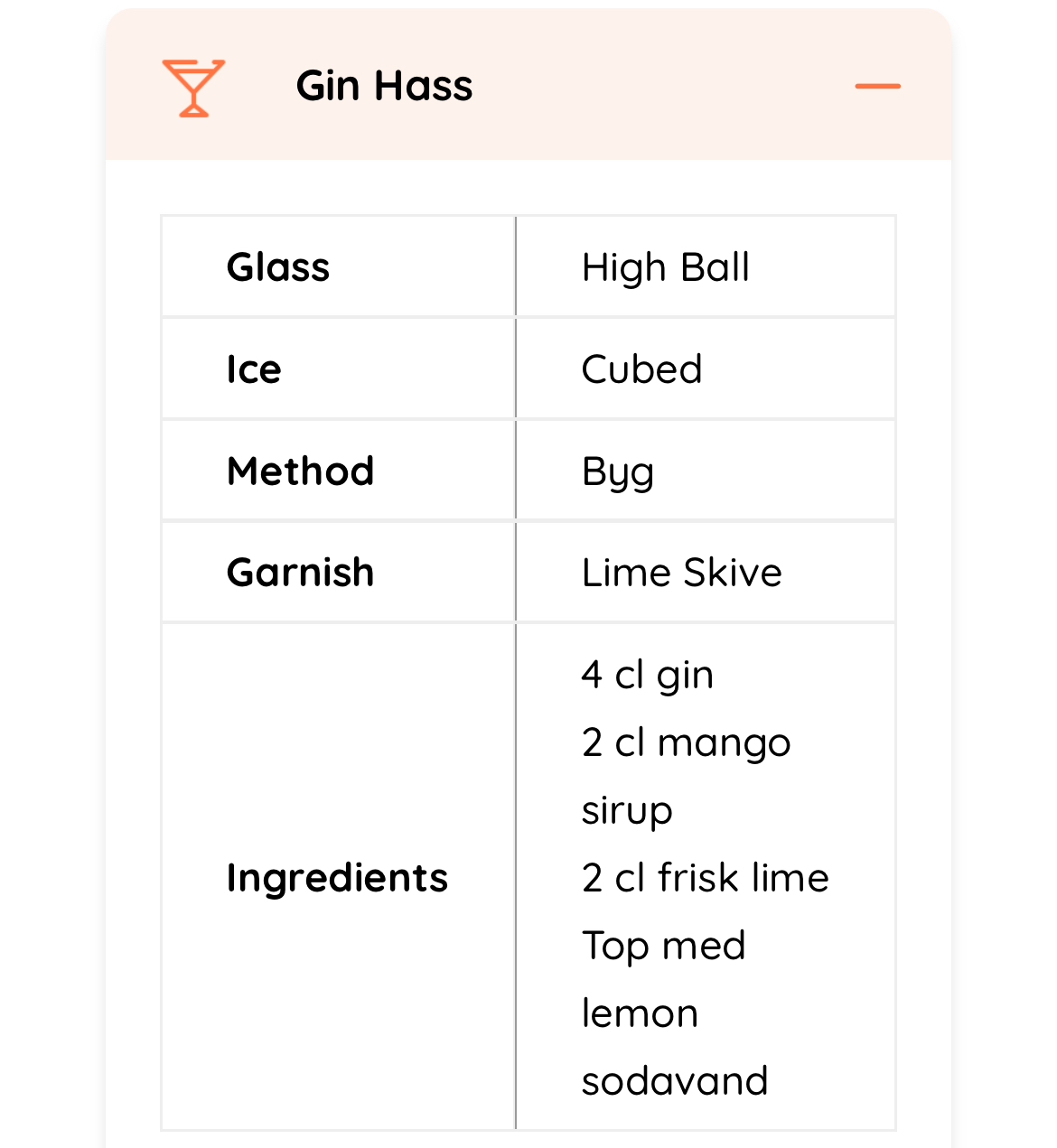The height and width of the screenshot is (1148, 1057).
Task: Select the Ice row label
Action: 254,369
